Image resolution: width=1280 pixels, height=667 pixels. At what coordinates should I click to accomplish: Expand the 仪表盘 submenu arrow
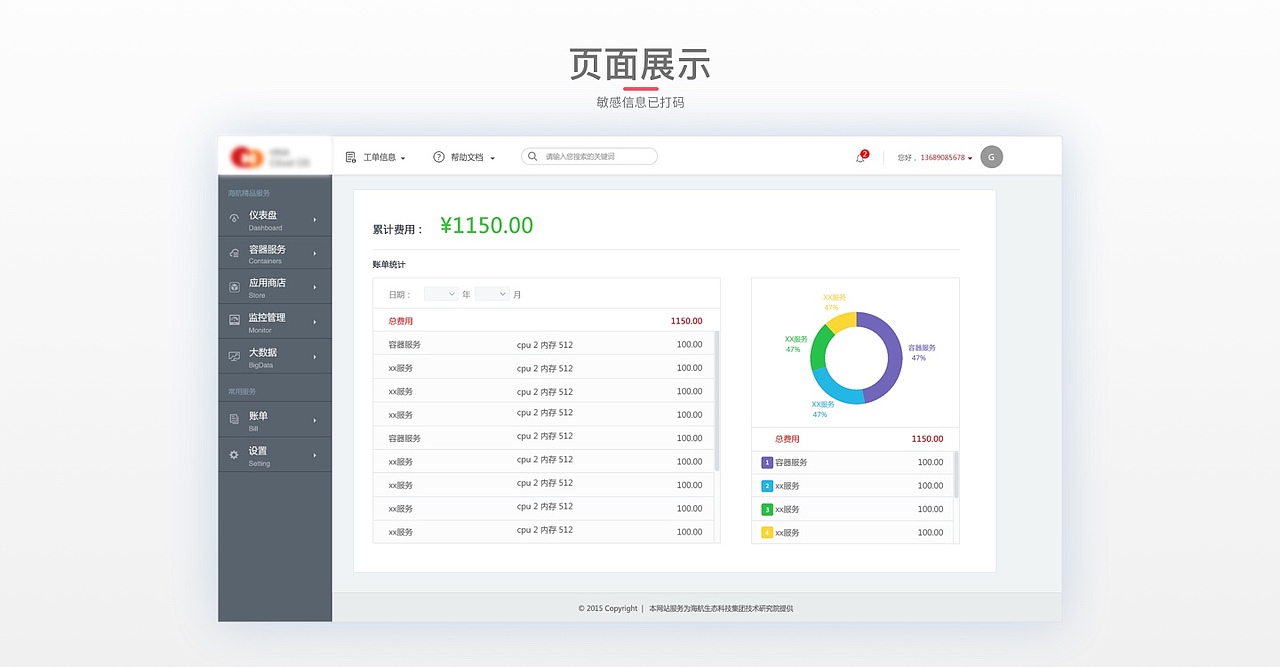pyautogui.click(x=314, y=219)
